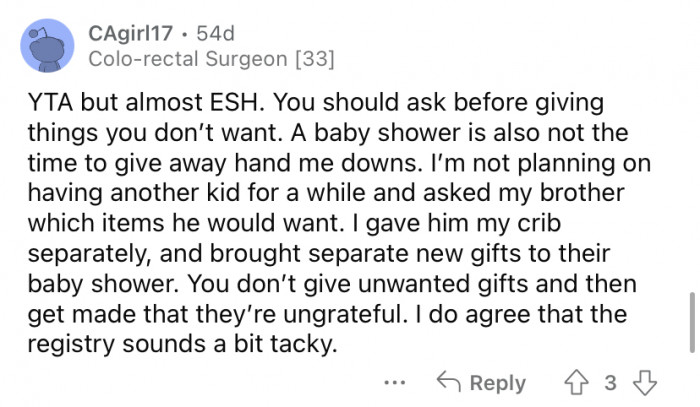Click the [33] number in the flair
The height and width of the screenshot is (407, 700).
(314, 59)
